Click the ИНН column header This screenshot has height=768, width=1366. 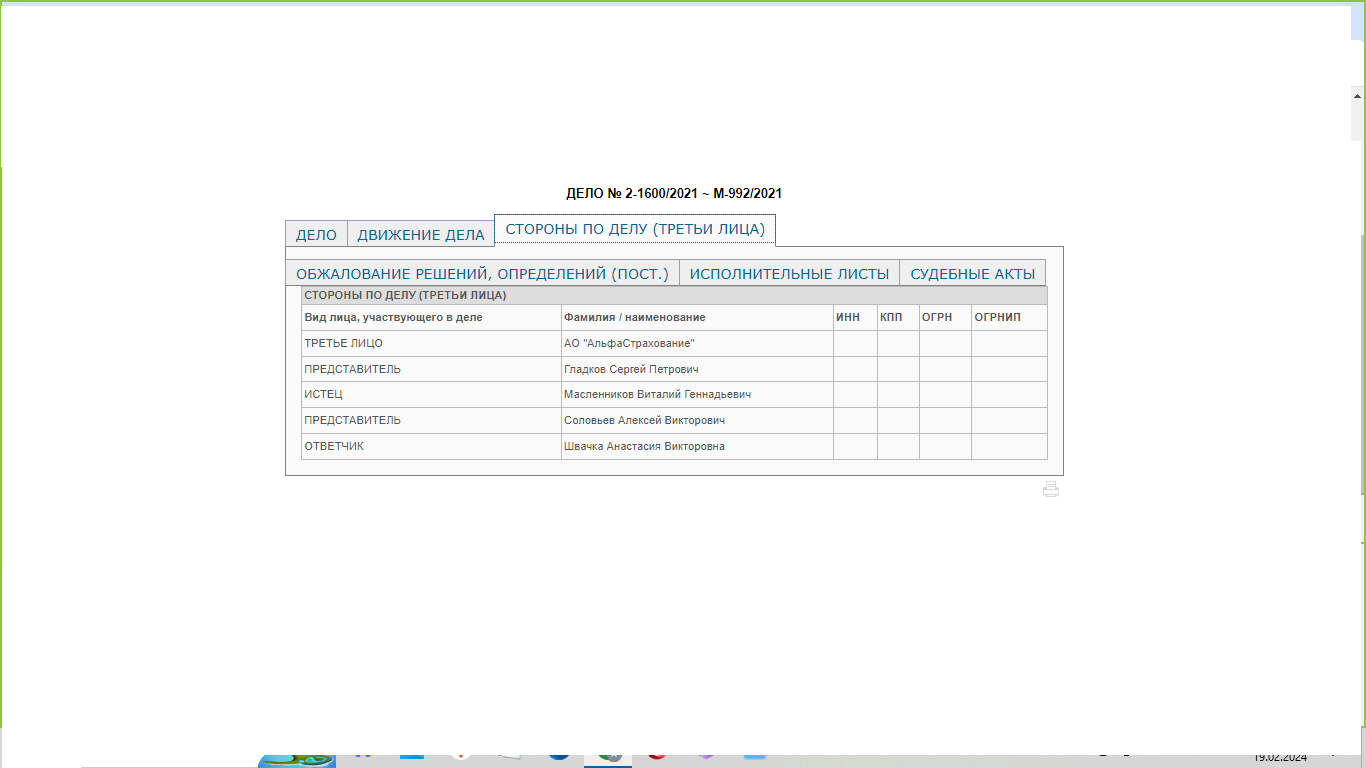point(848,318)
